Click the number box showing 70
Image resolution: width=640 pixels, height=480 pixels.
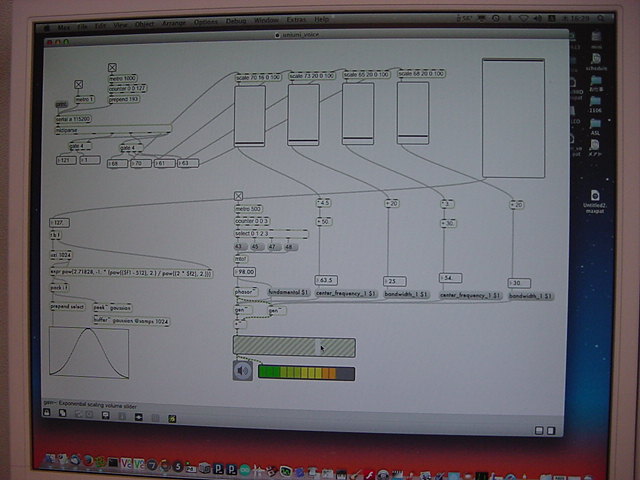coord(141,164)
